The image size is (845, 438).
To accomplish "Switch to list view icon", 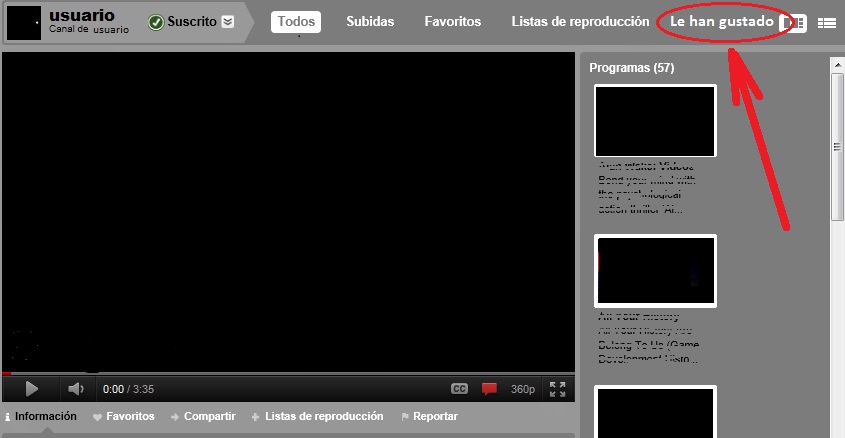I will (827, 23).
